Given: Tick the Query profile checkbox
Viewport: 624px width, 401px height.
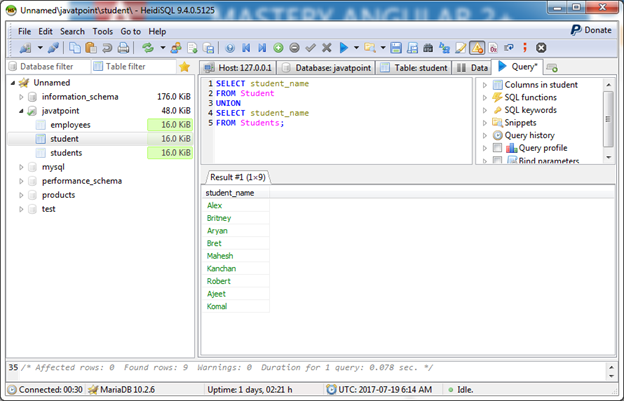Looking at the screenshot, I should [497, 148].
